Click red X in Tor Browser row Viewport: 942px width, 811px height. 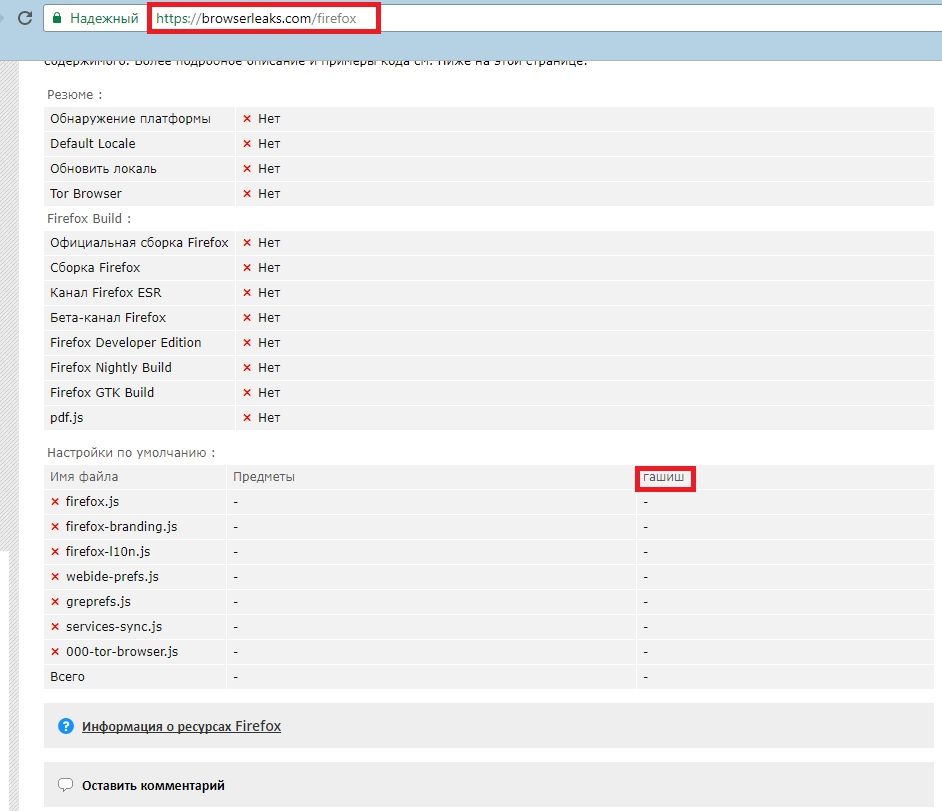[x=247, y=194]
